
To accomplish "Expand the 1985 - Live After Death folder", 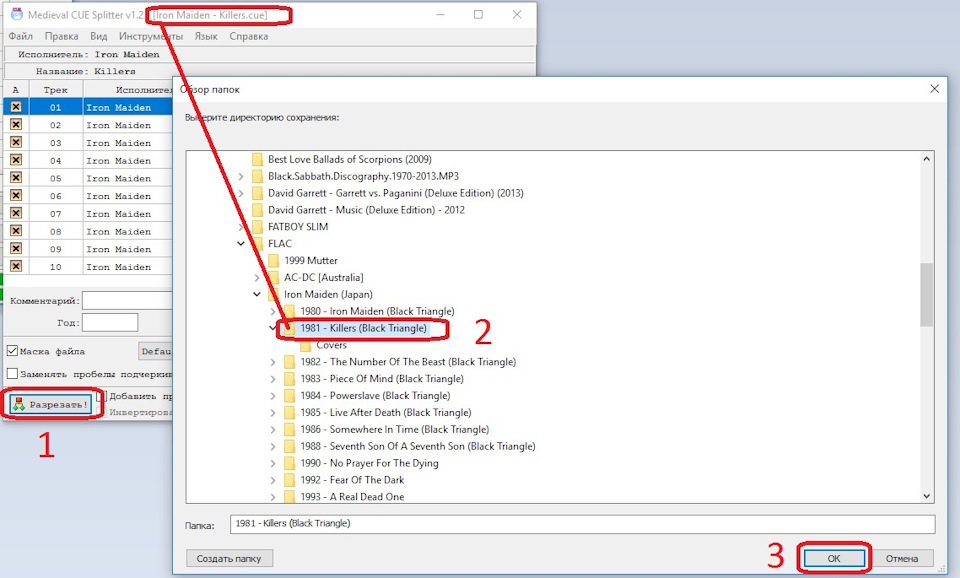I will click(272, 413).
